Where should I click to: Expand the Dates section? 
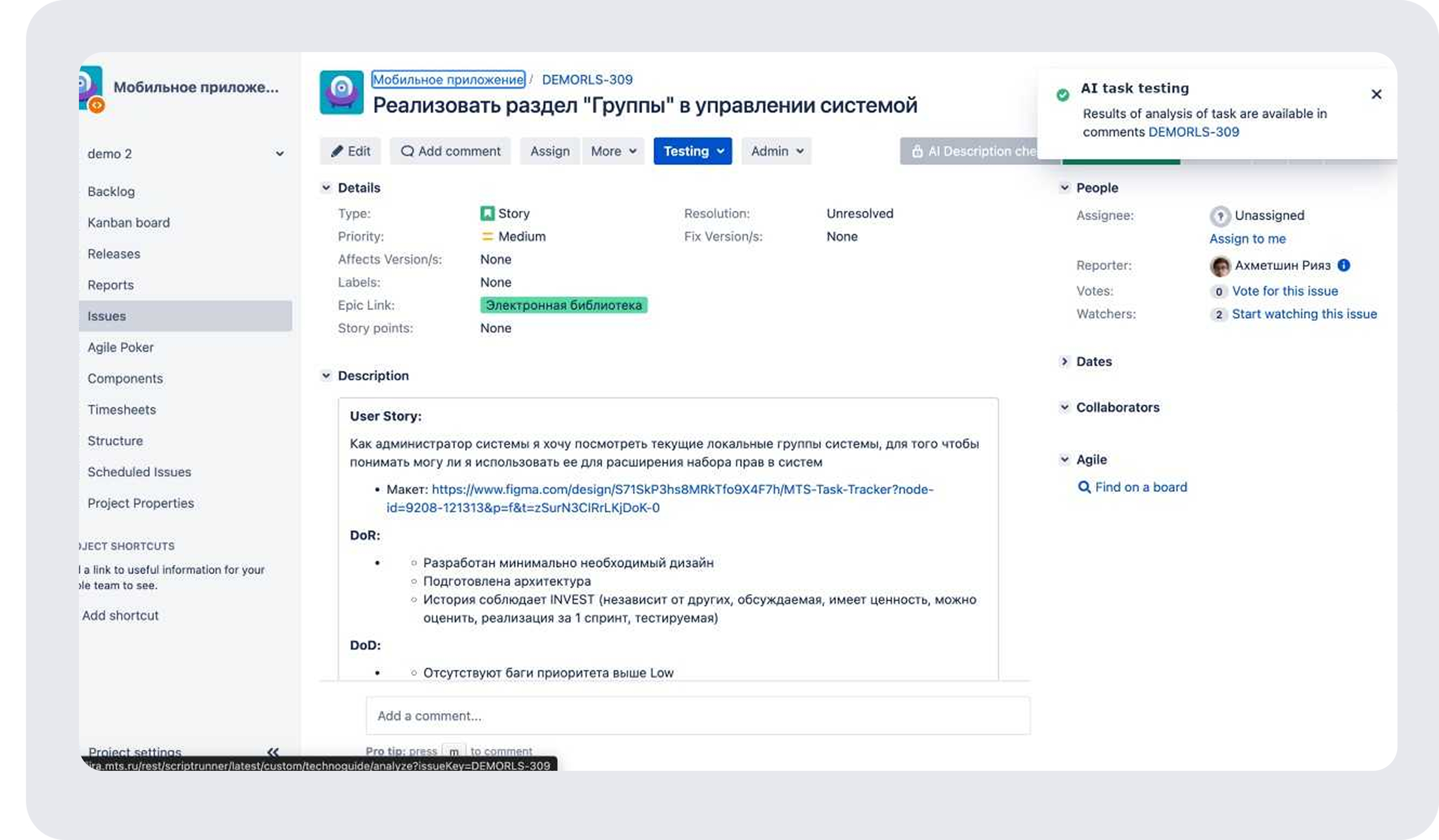click(1064, 361)
